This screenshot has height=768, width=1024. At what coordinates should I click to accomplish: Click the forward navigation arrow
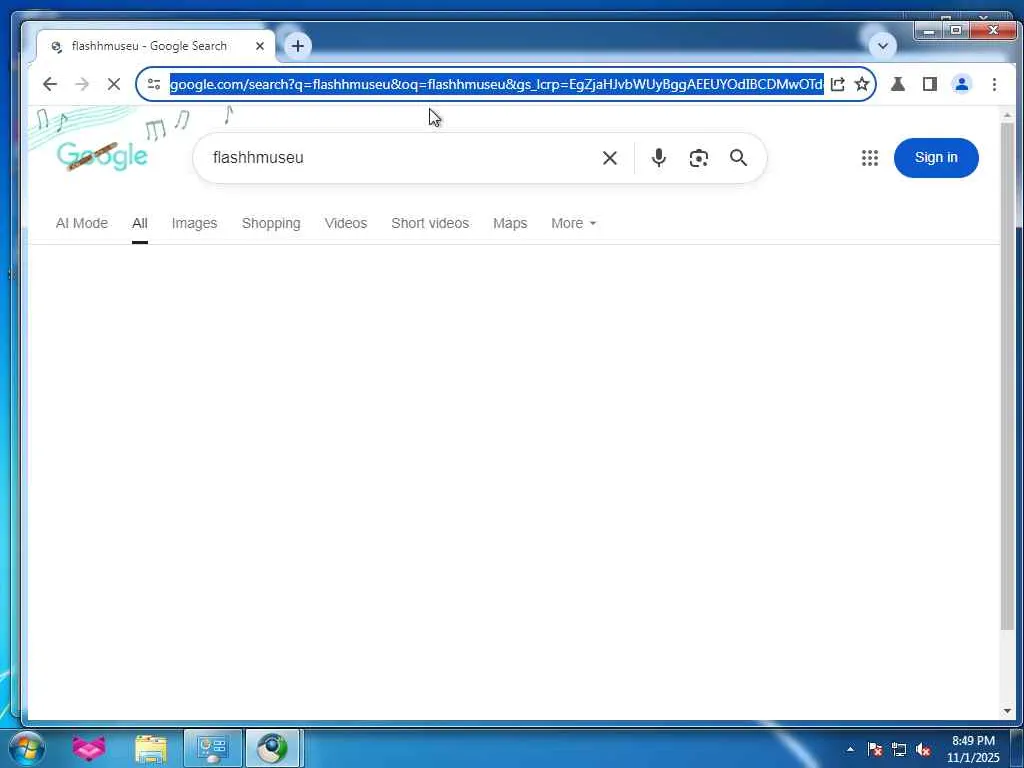(x=82, y=84)
